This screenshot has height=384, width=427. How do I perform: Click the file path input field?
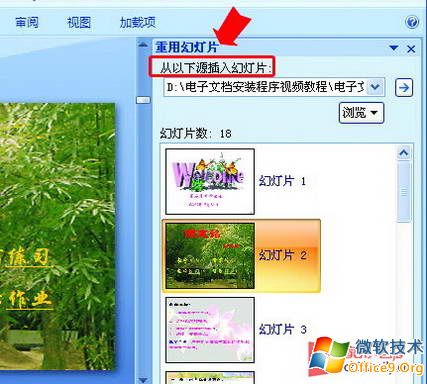tap(266, 87)
